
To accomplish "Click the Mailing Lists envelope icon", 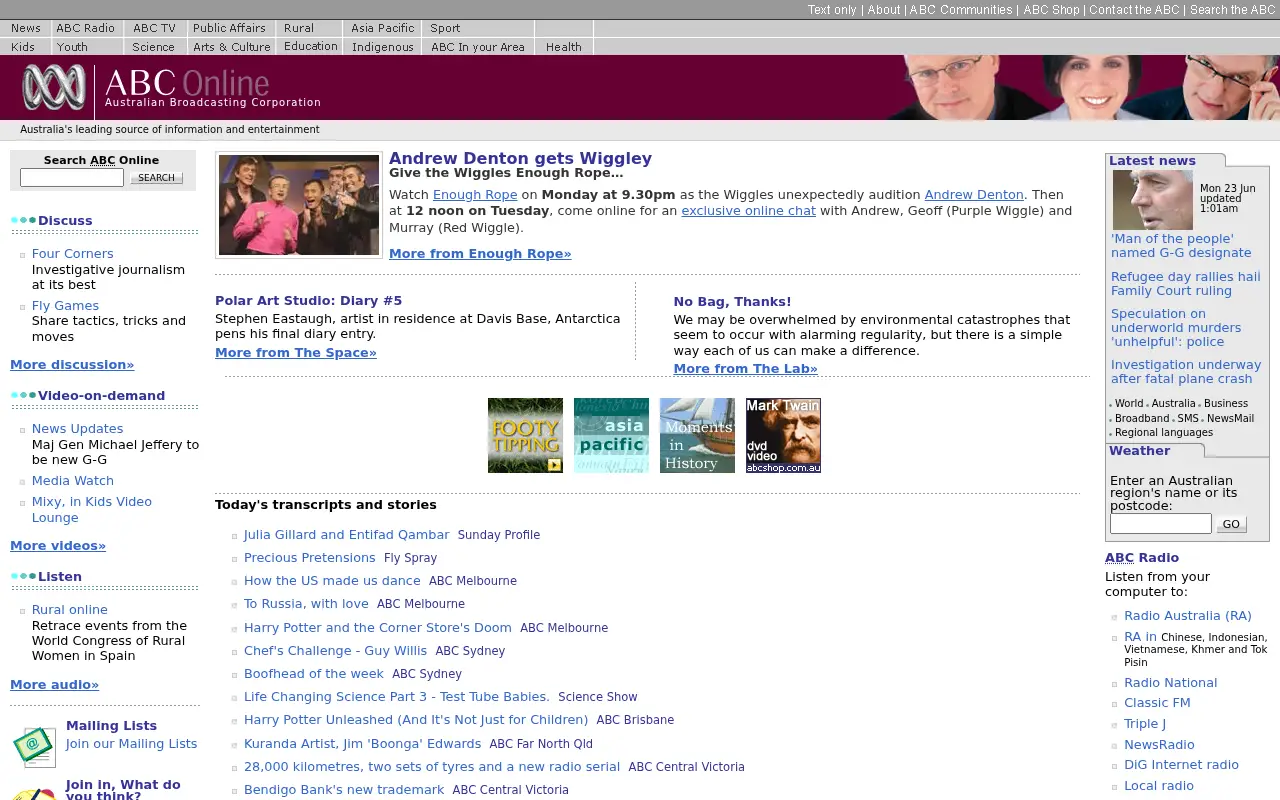I will pyautogui.click(x=34, y=746).
